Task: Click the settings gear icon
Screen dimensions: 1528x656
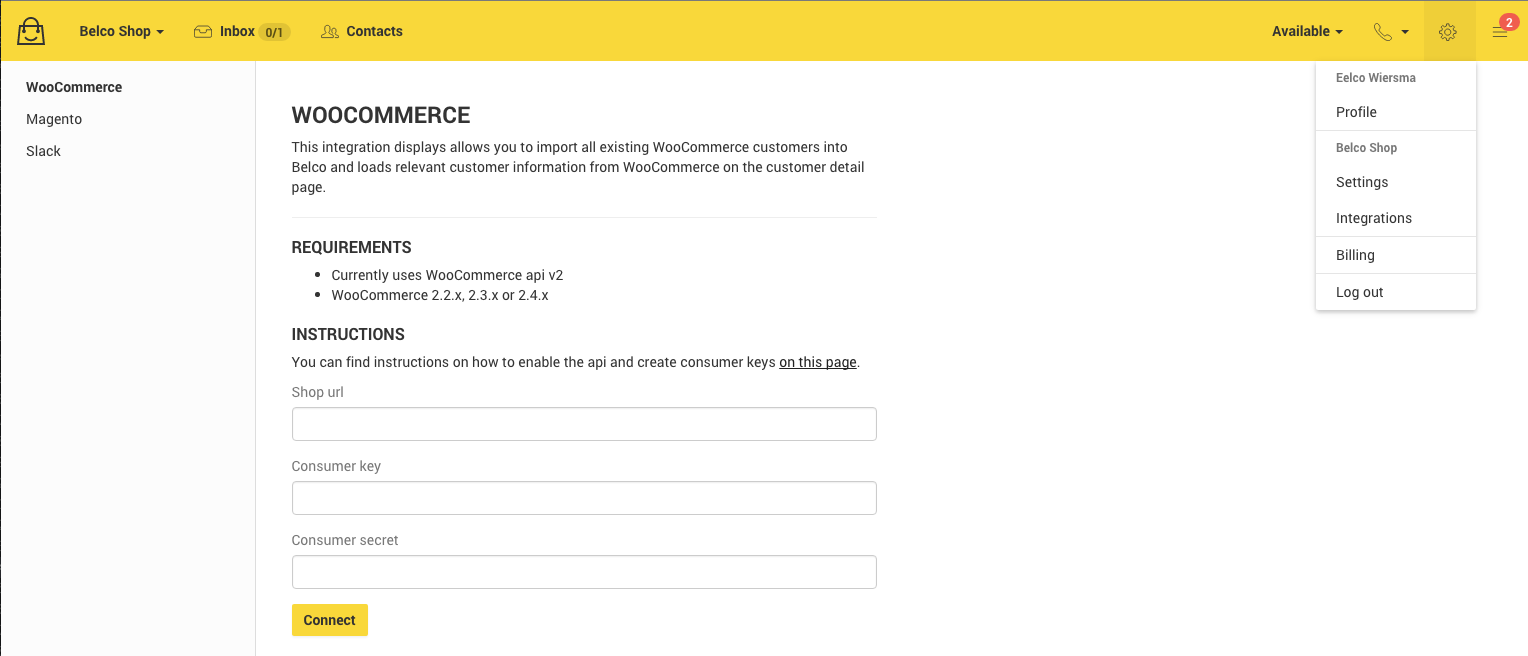Action: pos(1448,32)
